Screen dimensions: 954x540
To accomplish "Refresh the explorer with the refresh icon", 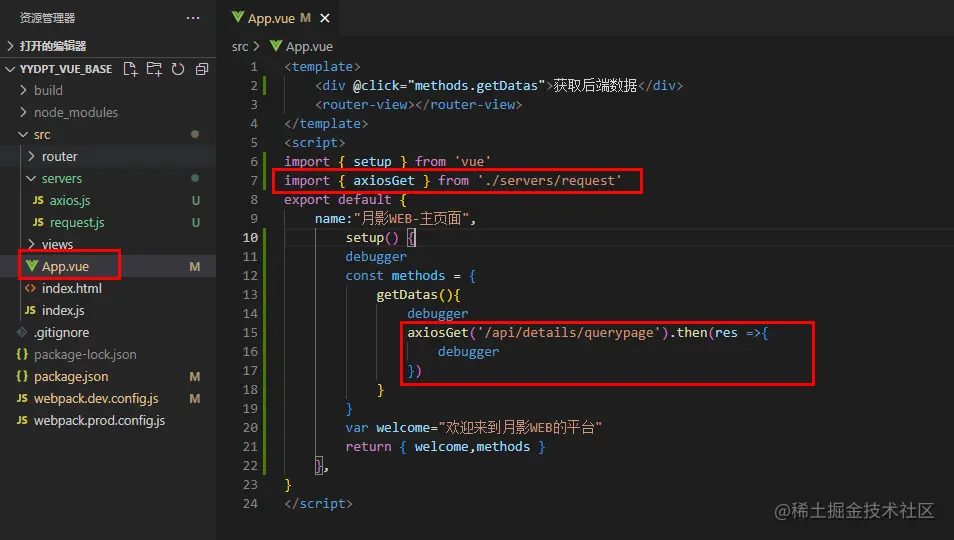I will (178, 69).
